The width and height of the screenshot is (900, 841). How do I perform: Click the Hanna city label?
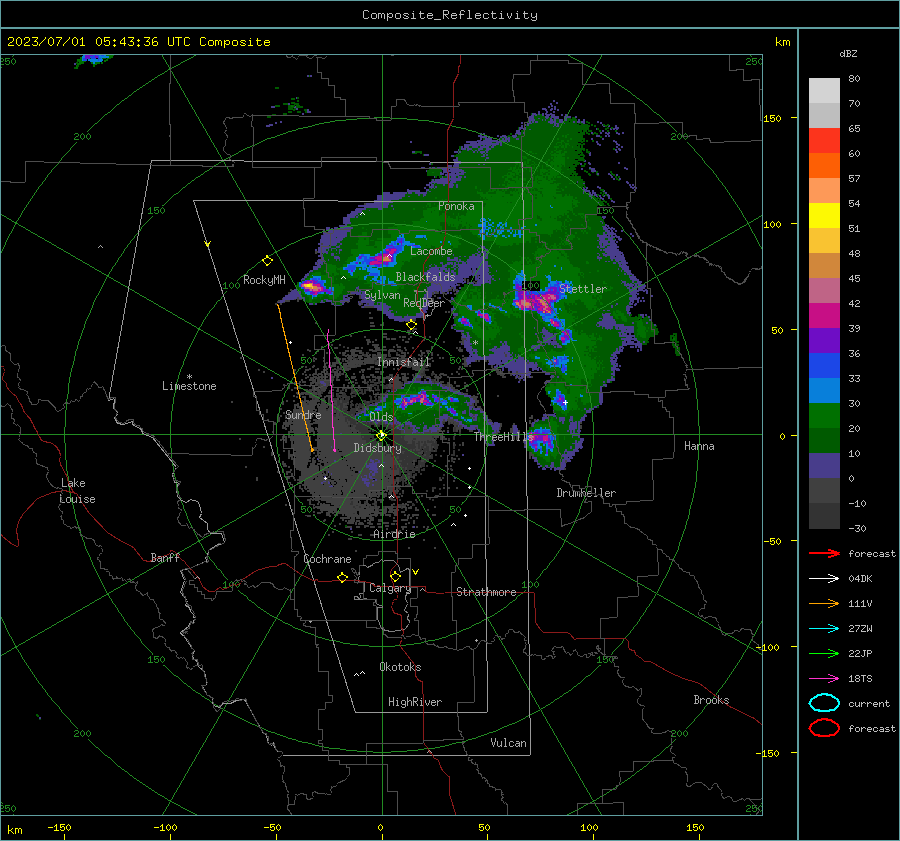click(699, 446)
